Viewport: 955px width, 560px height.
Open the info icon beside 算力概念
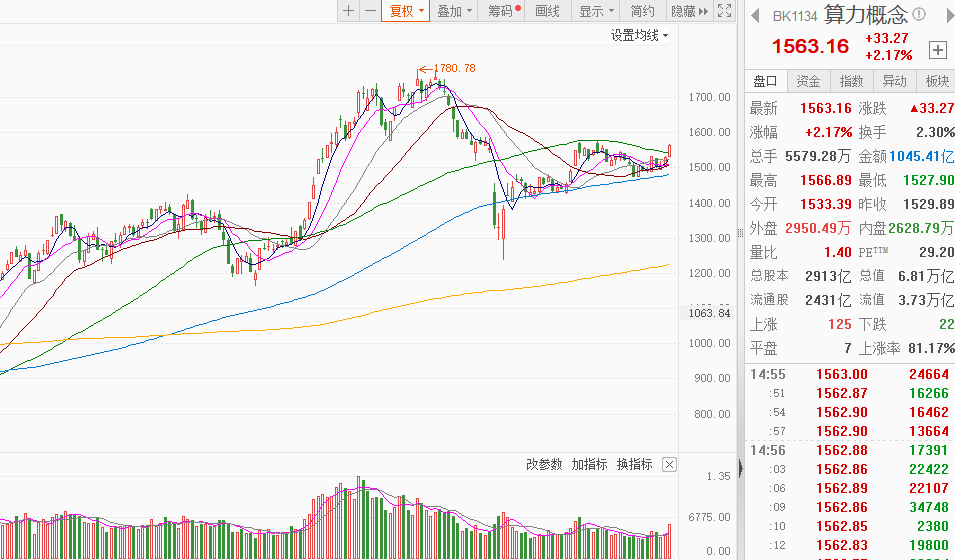click(919, 15)
